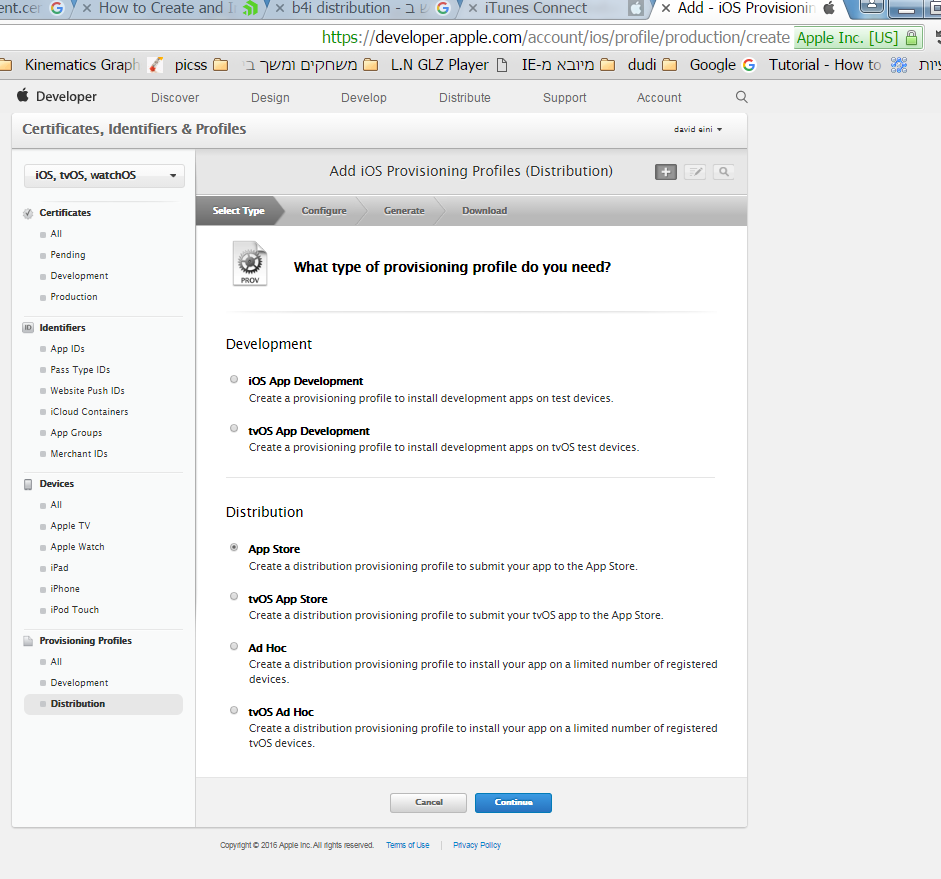Click the Cancel button
Image resolution: width=941 pixels, height=879 pixels.
click(x=428, y=803)
